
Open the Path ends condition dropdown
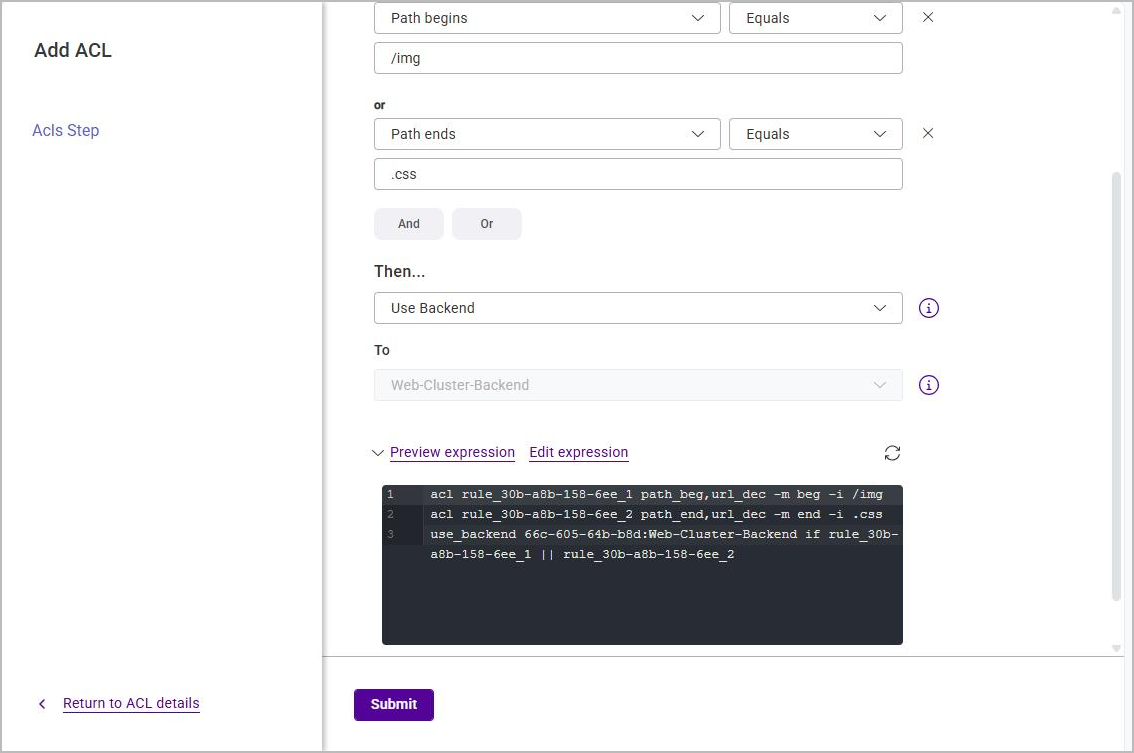pos(547,134)
